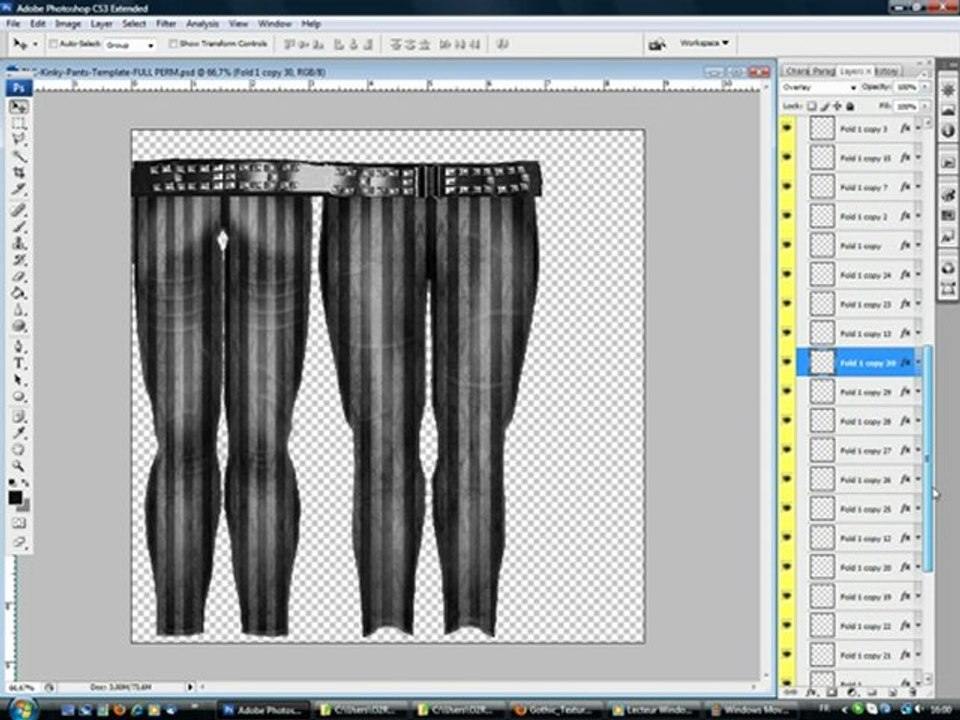Toggle Quick Mask mode in toolbox
960x720 pixels.
click(19, 523)
